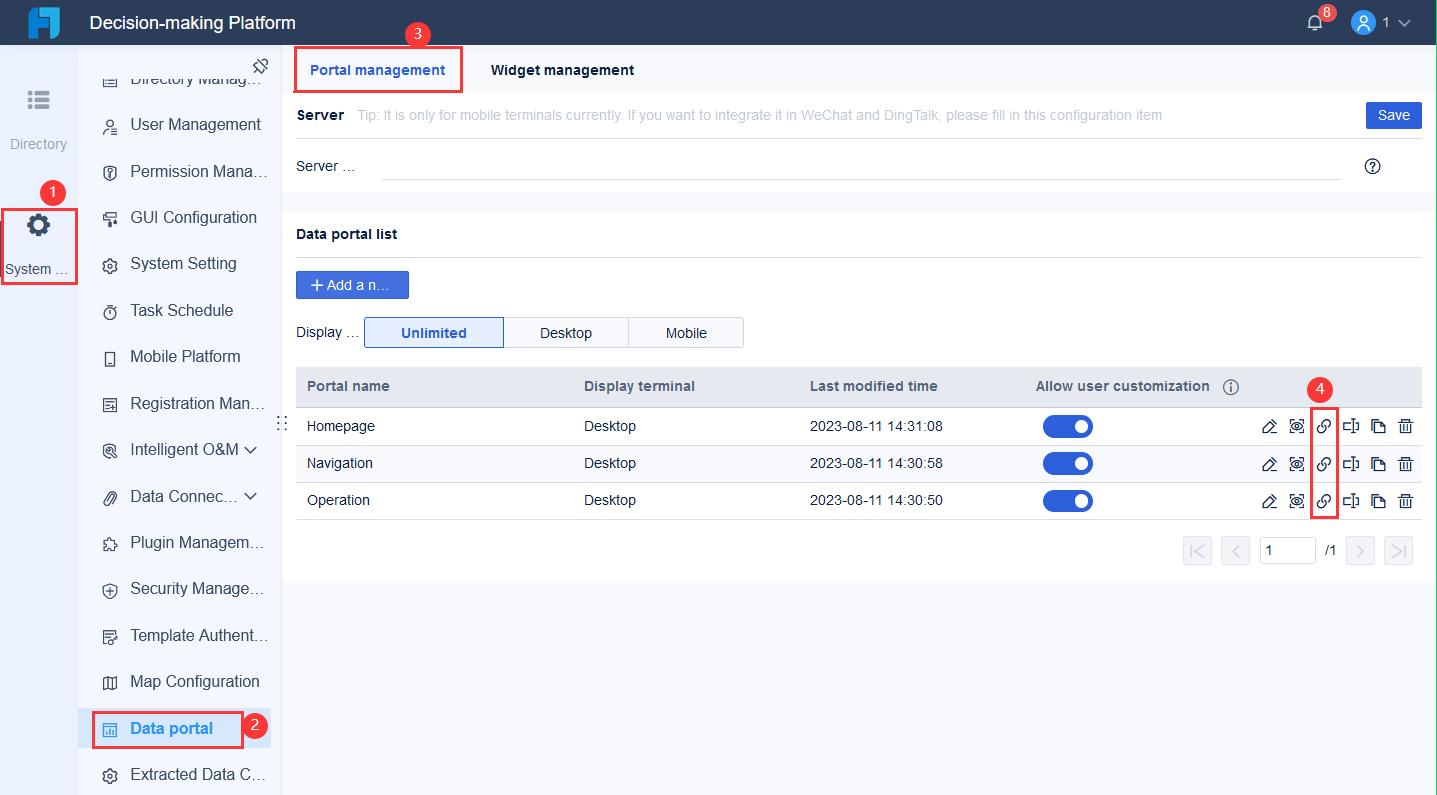Delete the Operation portal via the trash icon
The height and width of the screenshot is (795, 1437).
[x=1405, y=501]
